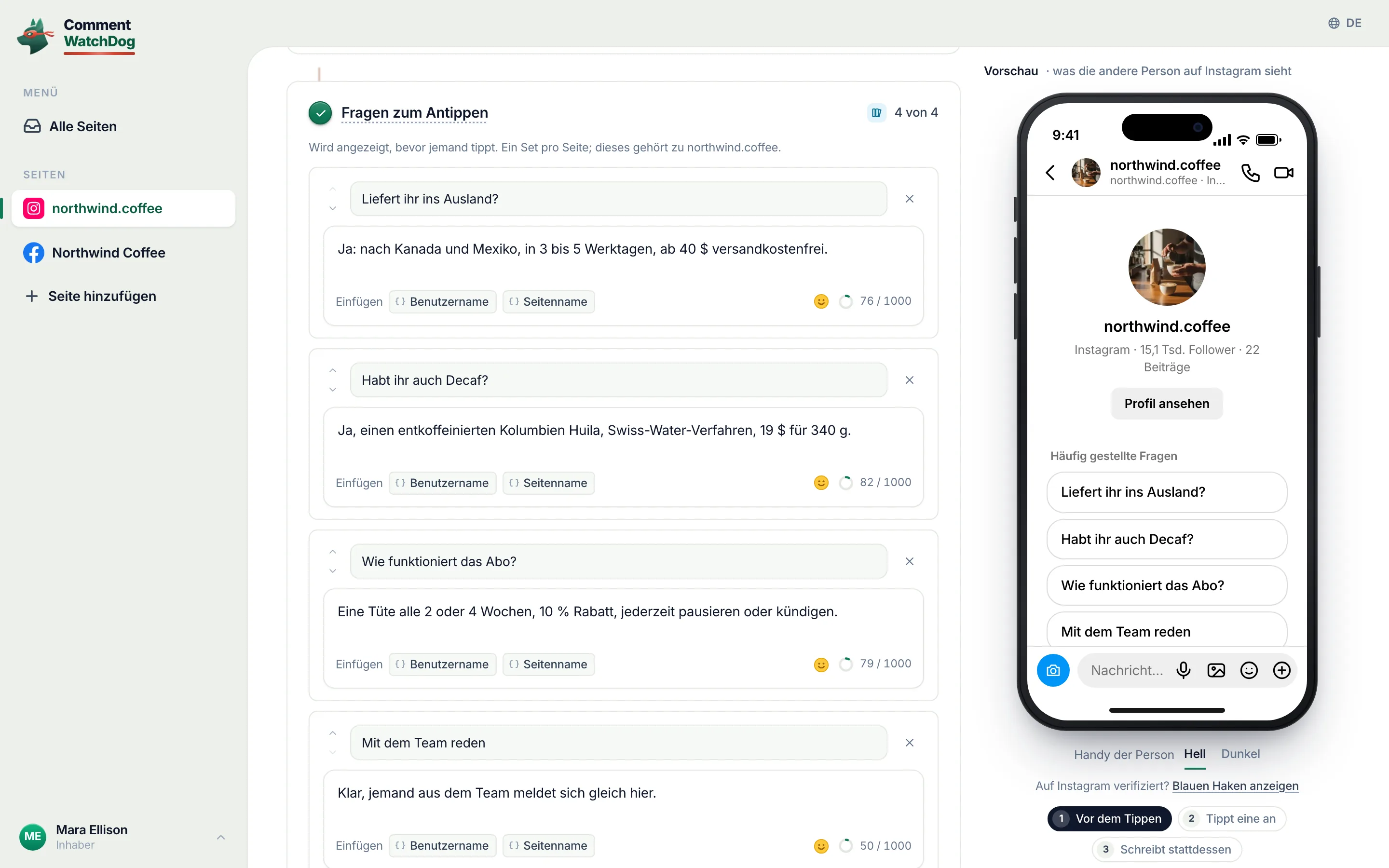This screenshot has height=868, width=1389.
Task: Move 'Mit dem Team reden' up
Action: [333, 733]
